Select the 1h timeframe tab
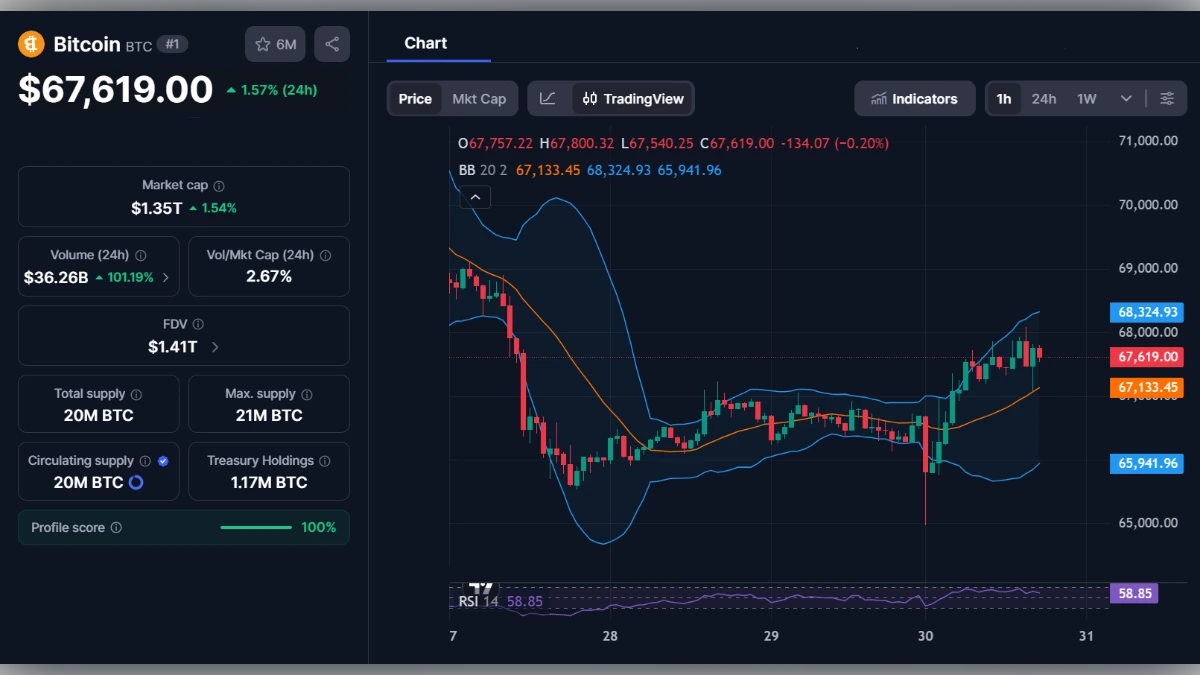The image size is (1200, 675). [1004, 98]
